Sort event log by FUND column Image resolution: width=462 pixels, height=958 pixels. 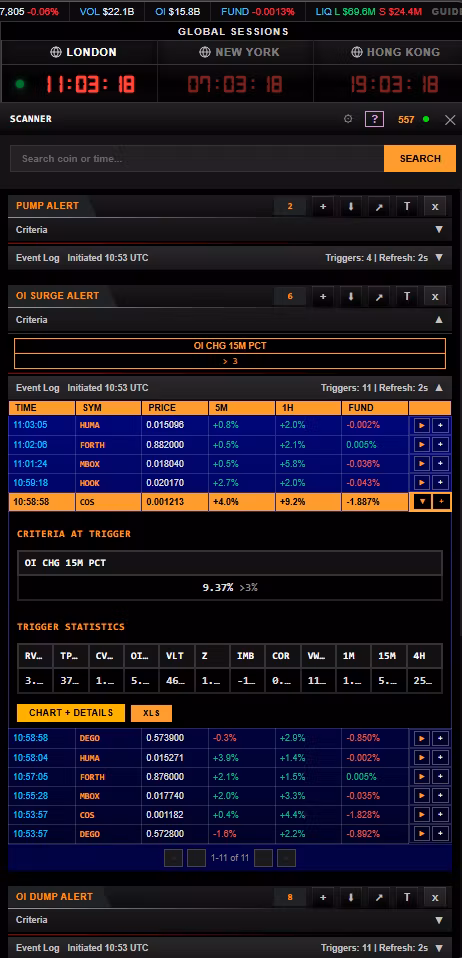(375, 408)
